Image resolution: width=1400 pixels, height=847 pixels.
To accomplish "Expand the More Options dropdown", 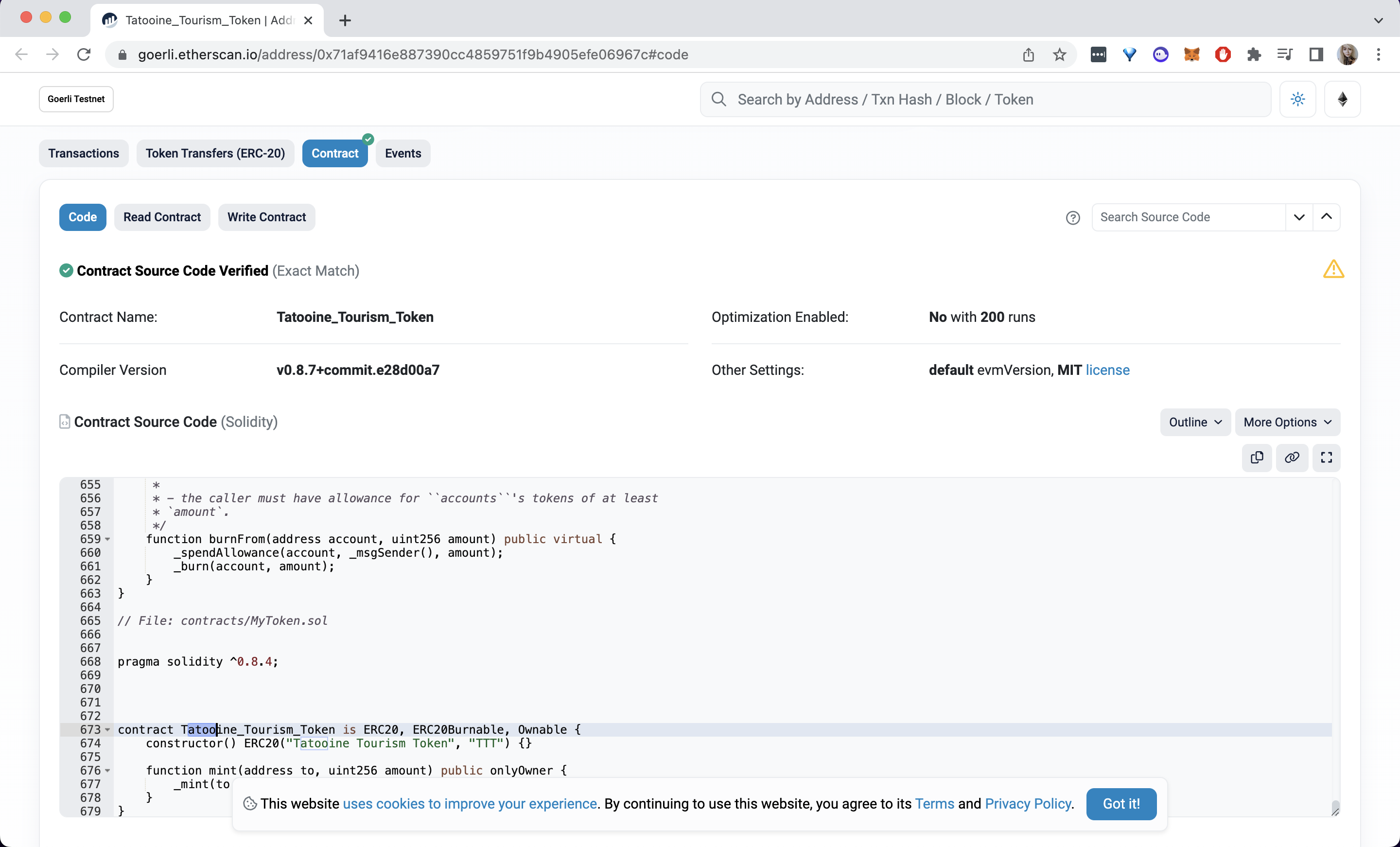I will 1287,423.
